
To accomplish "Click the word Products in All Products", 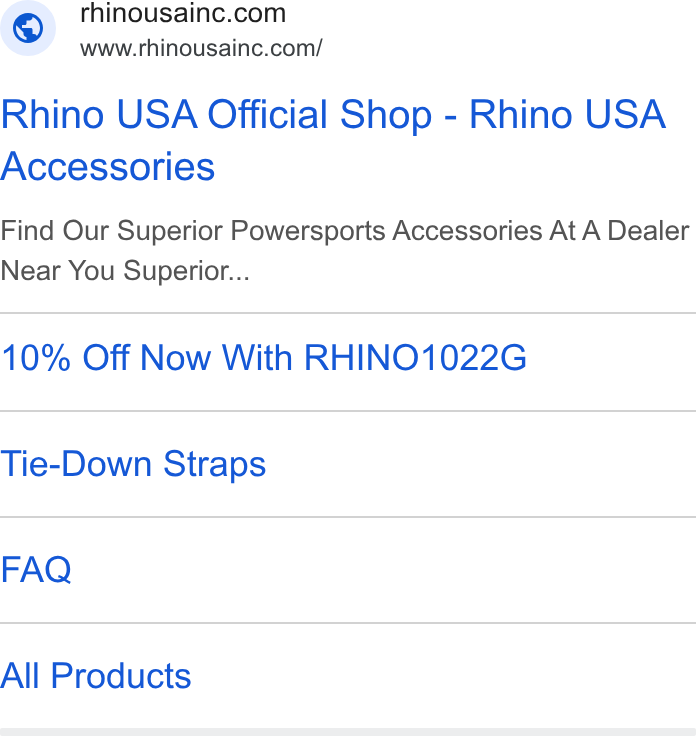I will [x=121, y=676].
